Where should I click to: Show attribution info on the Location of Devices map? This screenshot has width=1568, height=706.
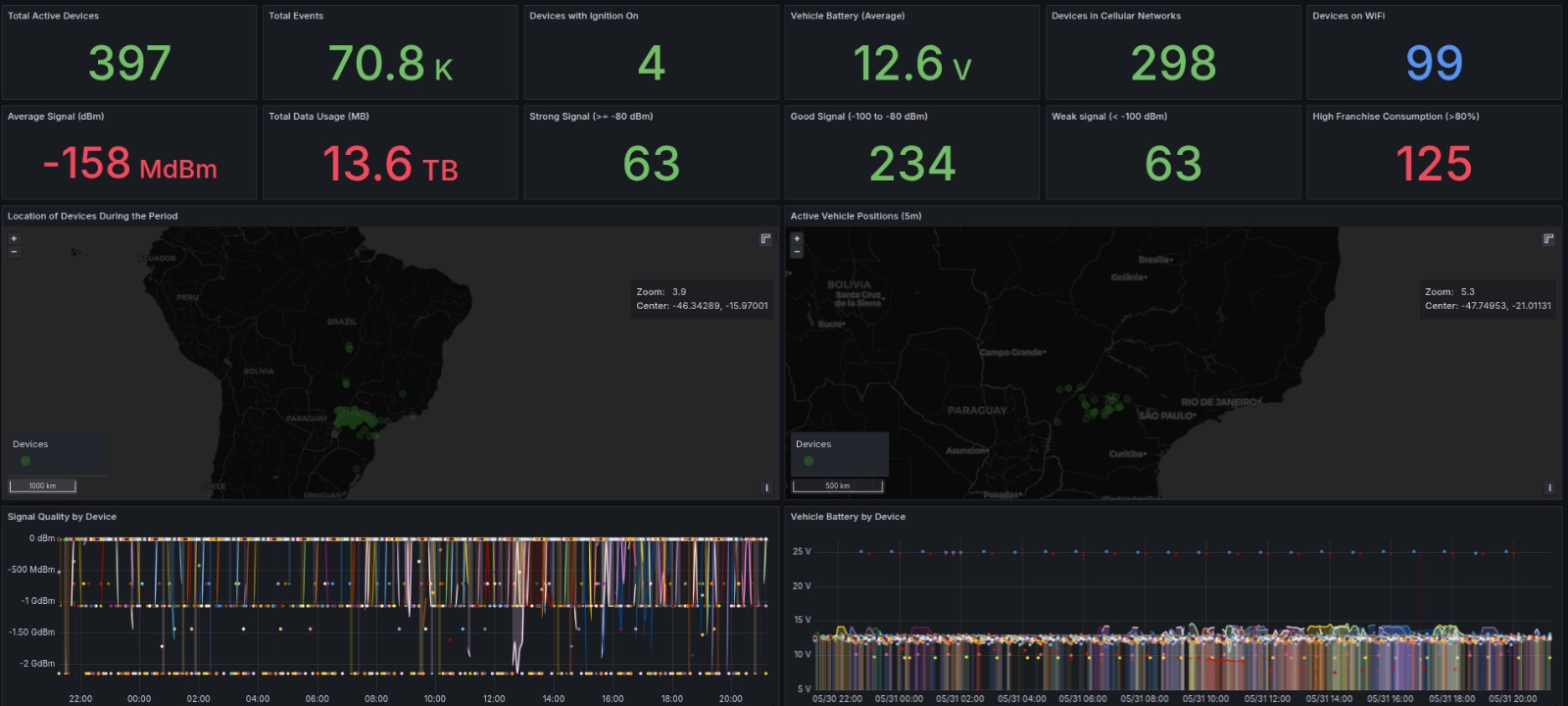[766, 487]
